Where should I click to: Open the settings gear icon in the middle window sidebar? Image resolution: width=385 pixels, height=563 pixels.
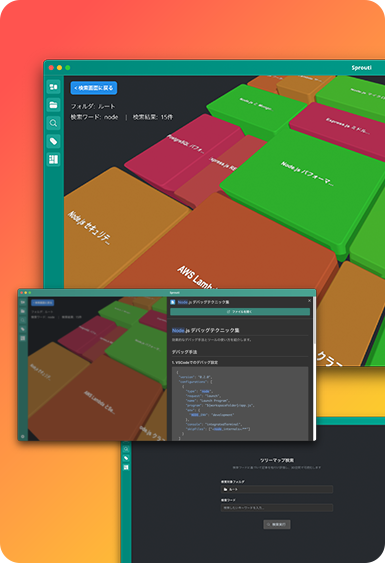click(x=23, y=436)
